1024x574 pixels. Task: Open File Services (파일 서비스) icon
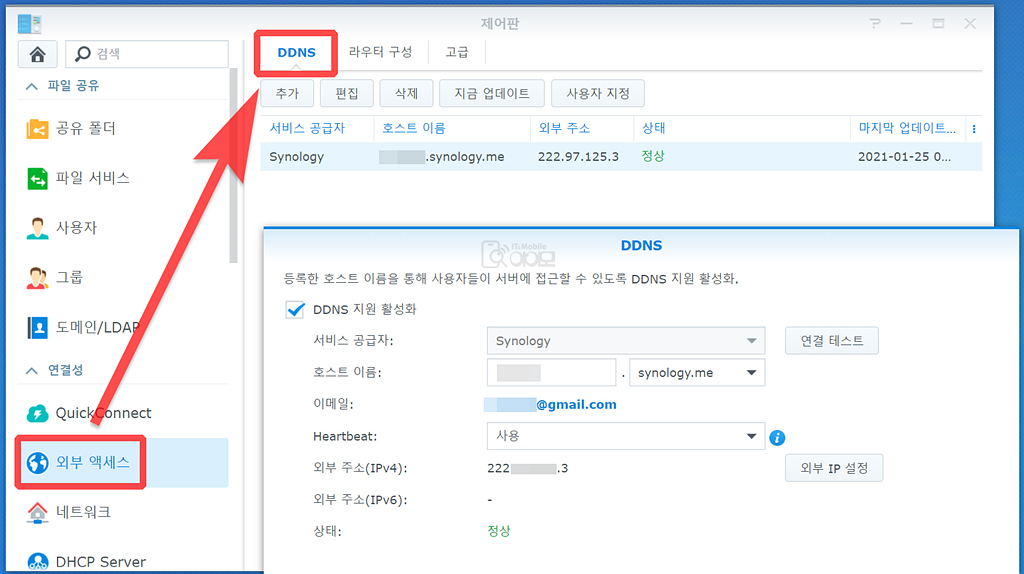coord(37,178)
